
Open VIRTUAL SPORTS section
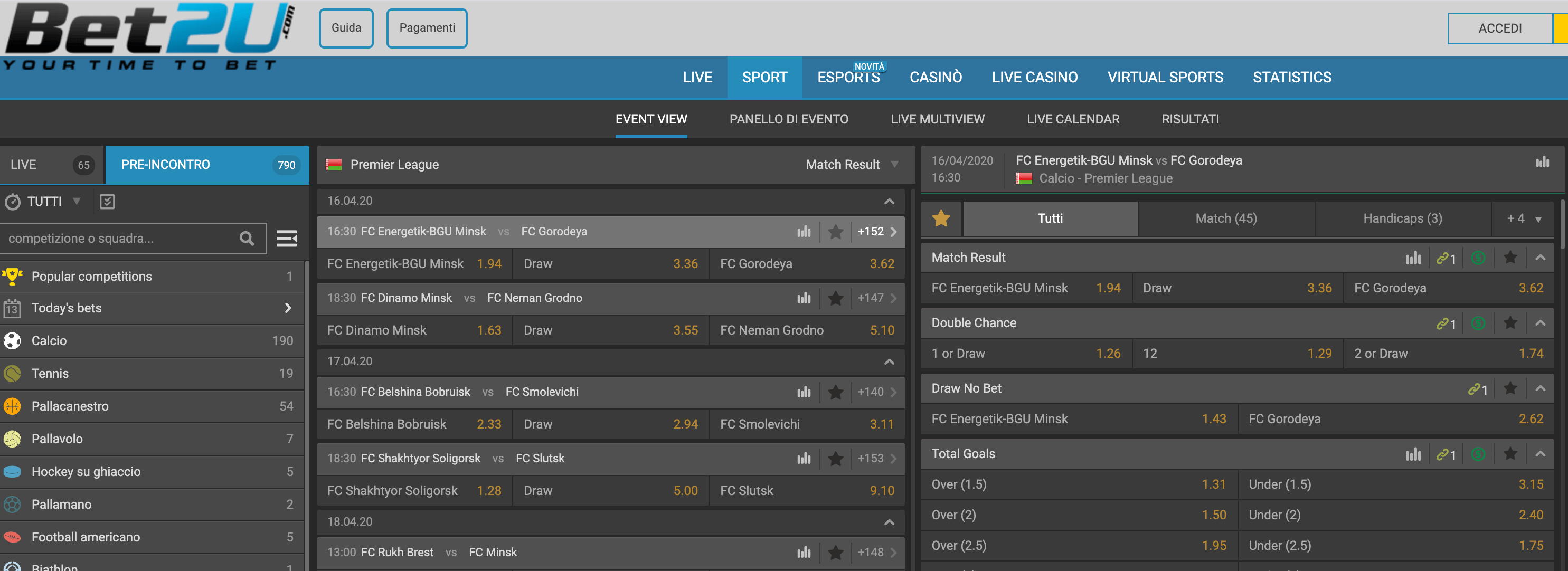(x=1165, y=77)
